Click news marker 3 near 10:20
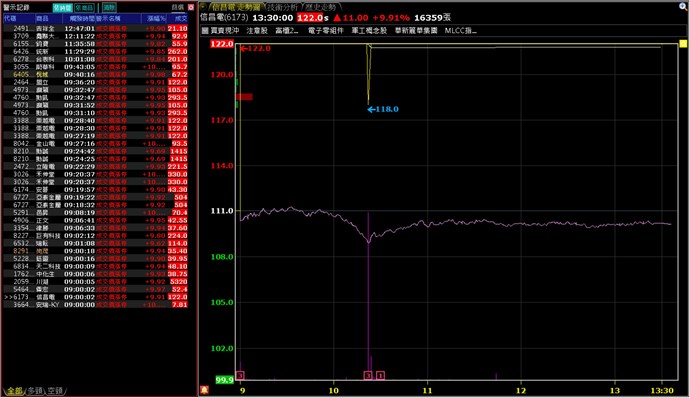The width and height of the screenshot is (690, 398). pyautogui.click(x=368, y=375)
